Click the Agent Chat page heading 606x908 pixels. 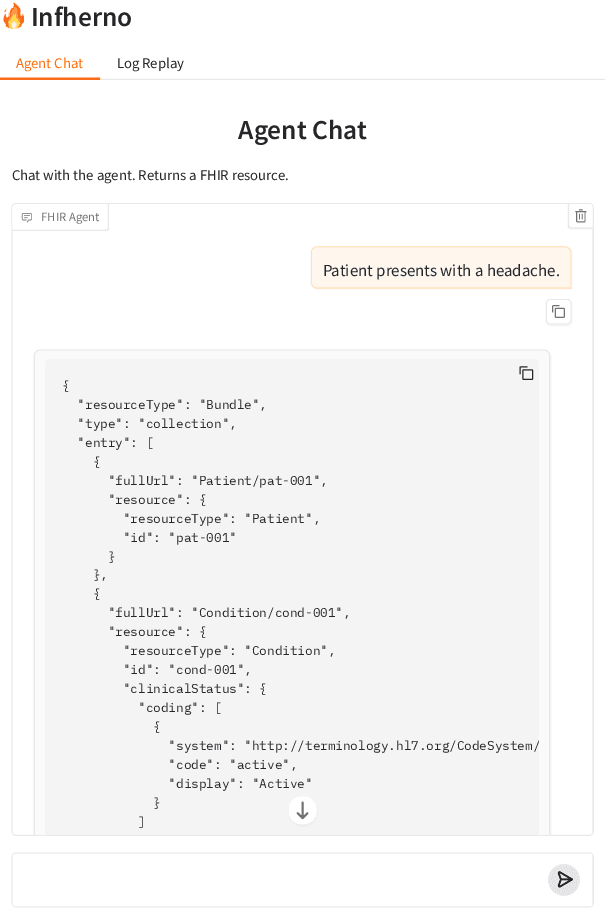click(x=302, y=130)
